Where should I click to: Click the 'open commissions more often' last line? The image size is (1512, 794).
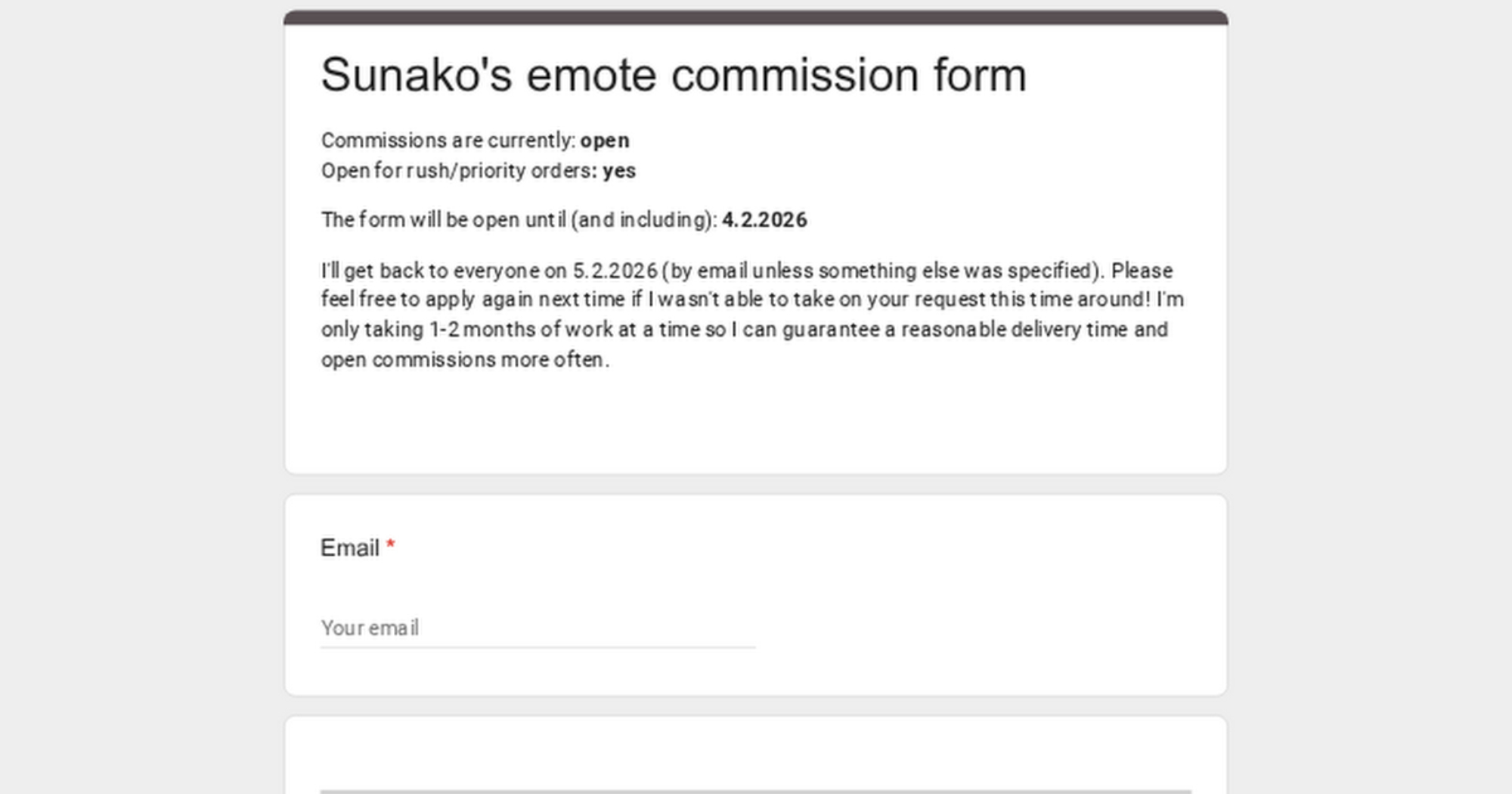(x=465, y=360)
